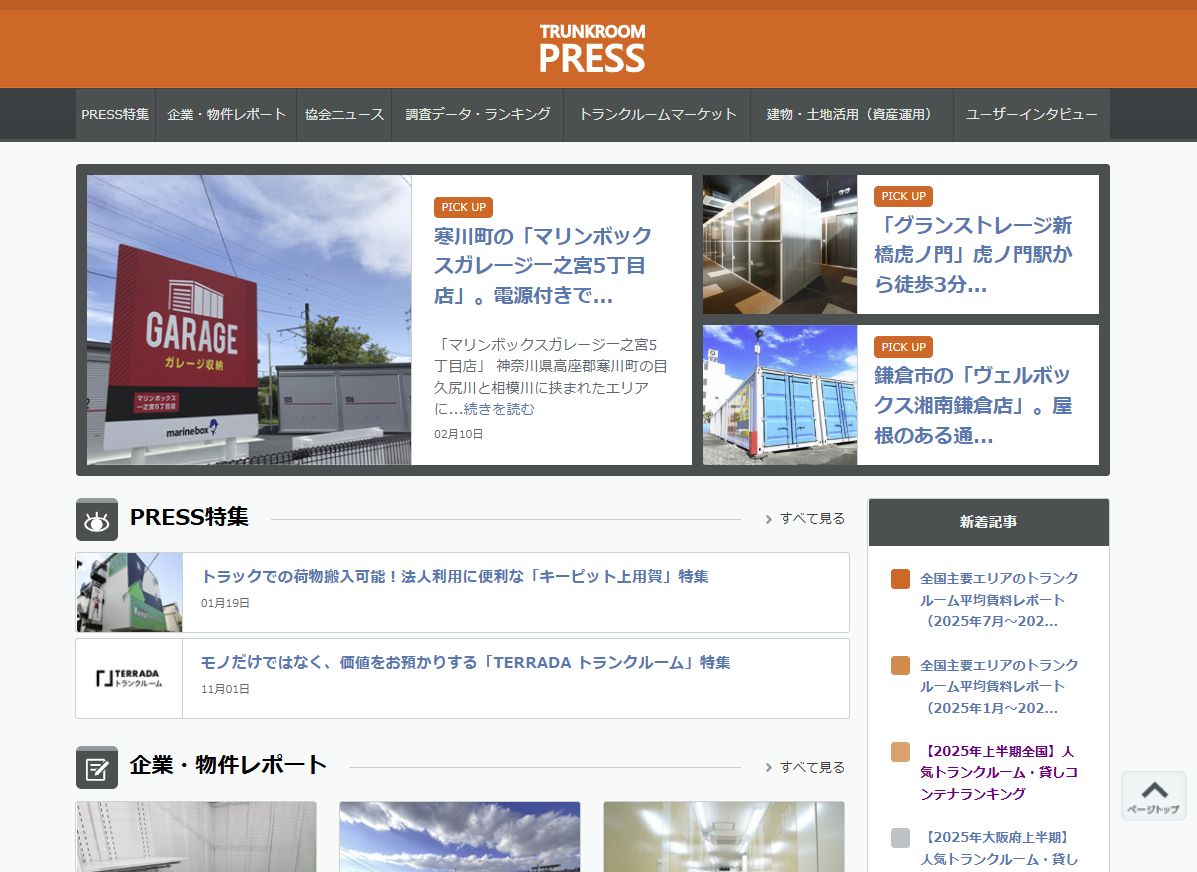Open ユーザーインタビュー in the navigation bar
The width and height of the screenshot is (1197, 872).
[x=1031, y=115]
